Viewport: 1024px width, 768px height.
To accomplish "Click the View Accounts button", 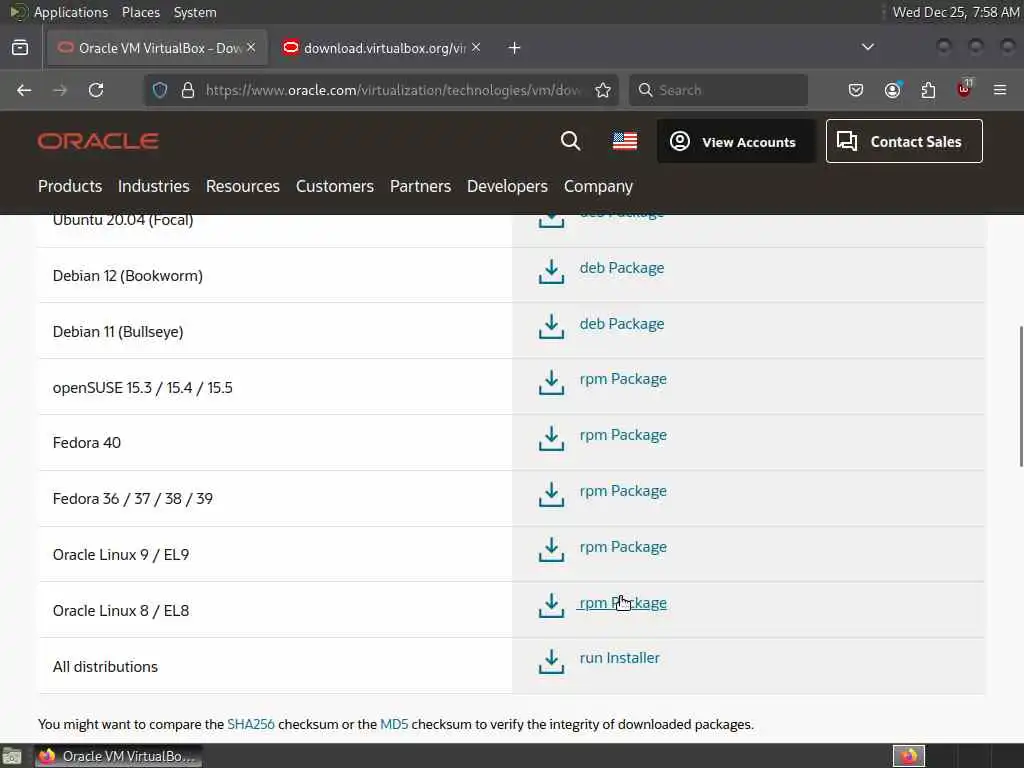I will 736,141.
